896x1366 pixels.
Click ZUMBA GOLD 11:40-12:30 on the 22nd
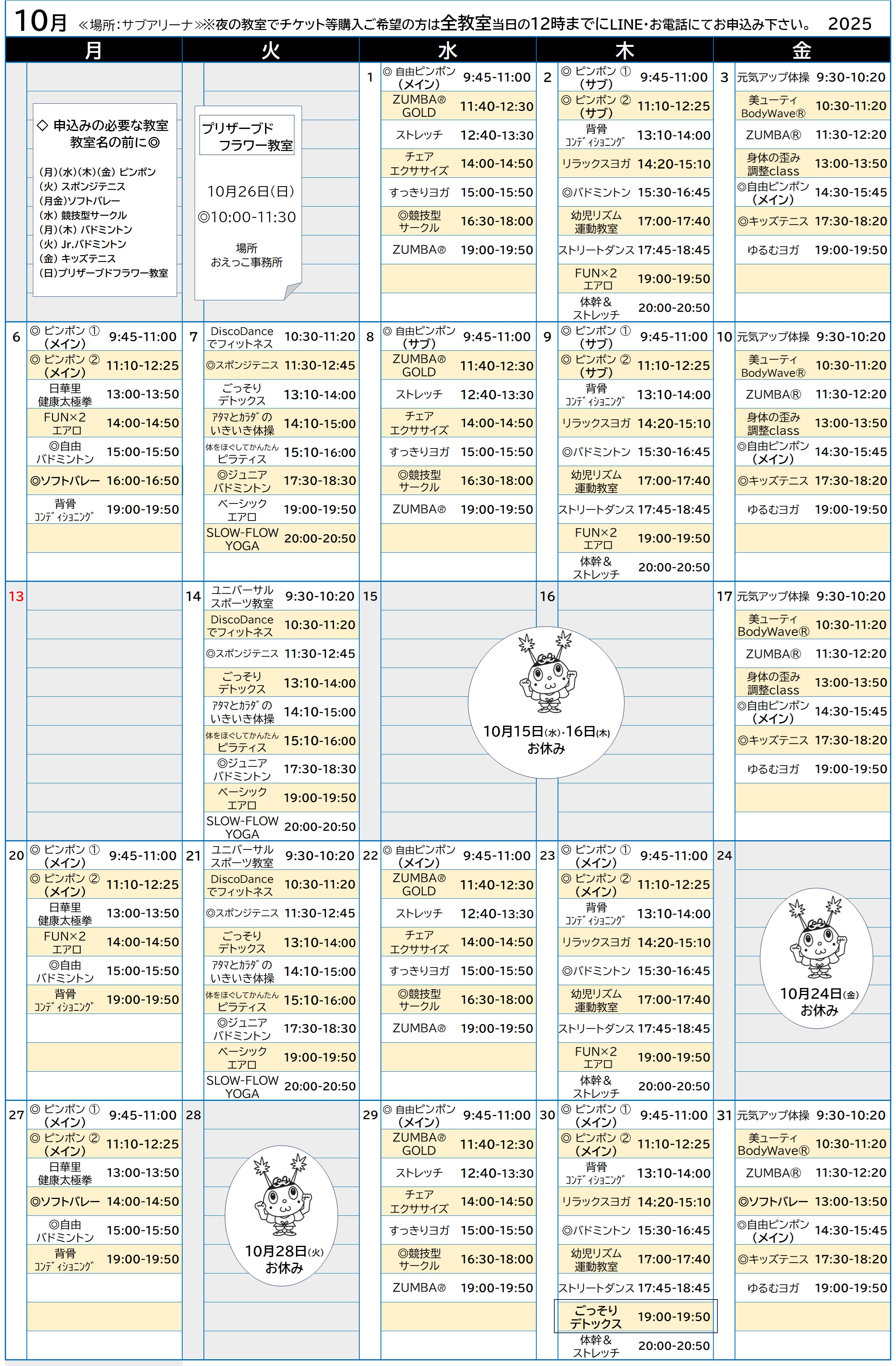pos(459,885)
